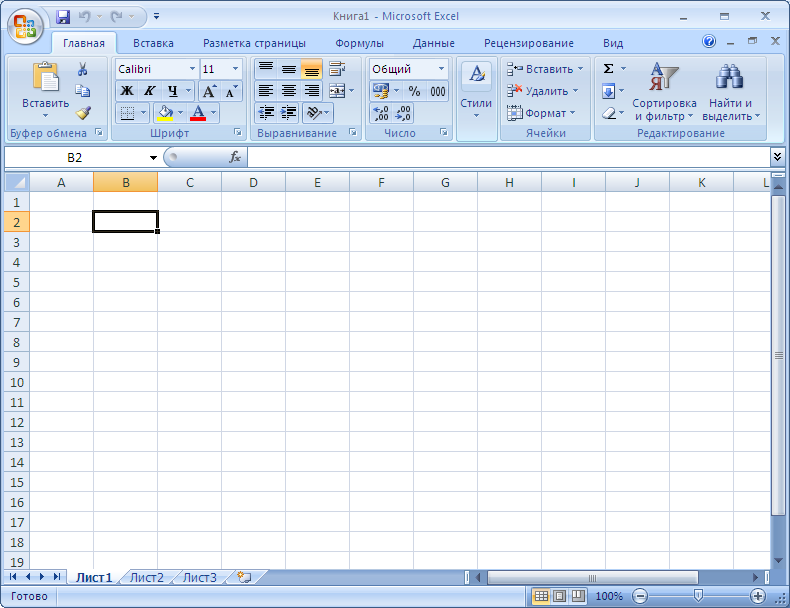Switch to Page Layout view
The image size is (790, 608).
[560, 596]
